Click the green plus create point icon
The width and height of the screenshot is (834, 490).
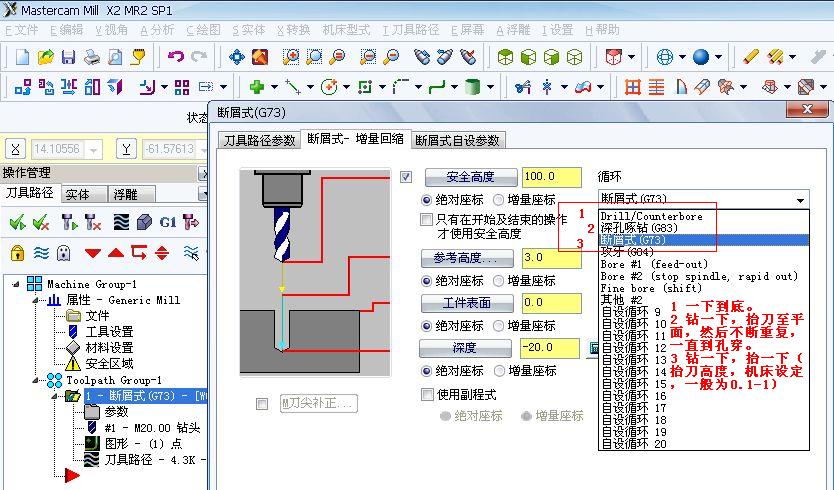tap(257, 87)
